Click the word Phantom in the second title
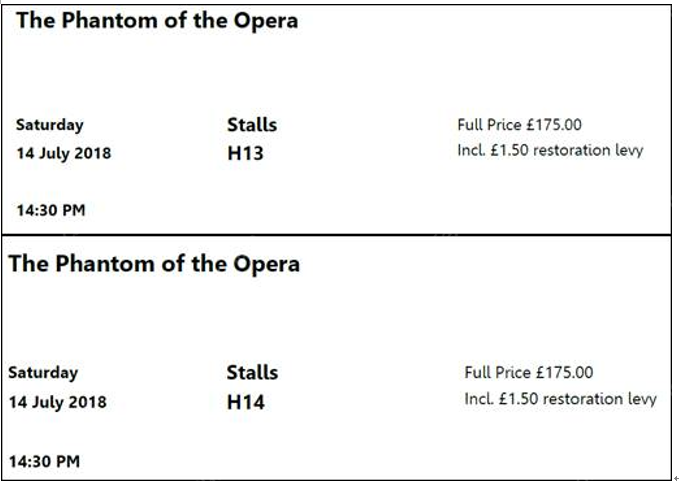Image resolution: width=679 pixels, height=486 pixels. (105, 263)
